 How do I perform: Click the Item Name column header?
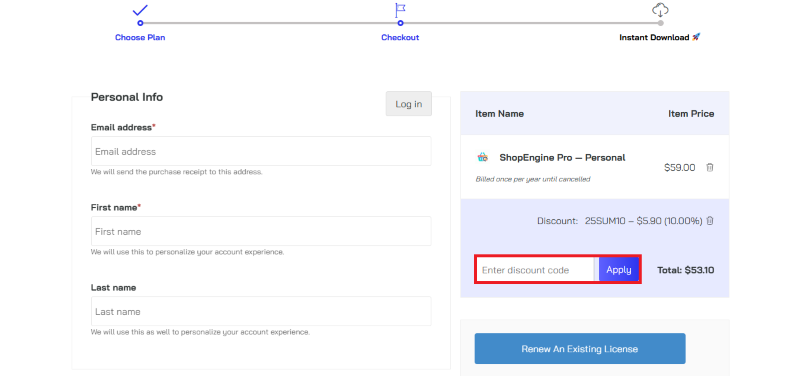(x=499, y=114)
